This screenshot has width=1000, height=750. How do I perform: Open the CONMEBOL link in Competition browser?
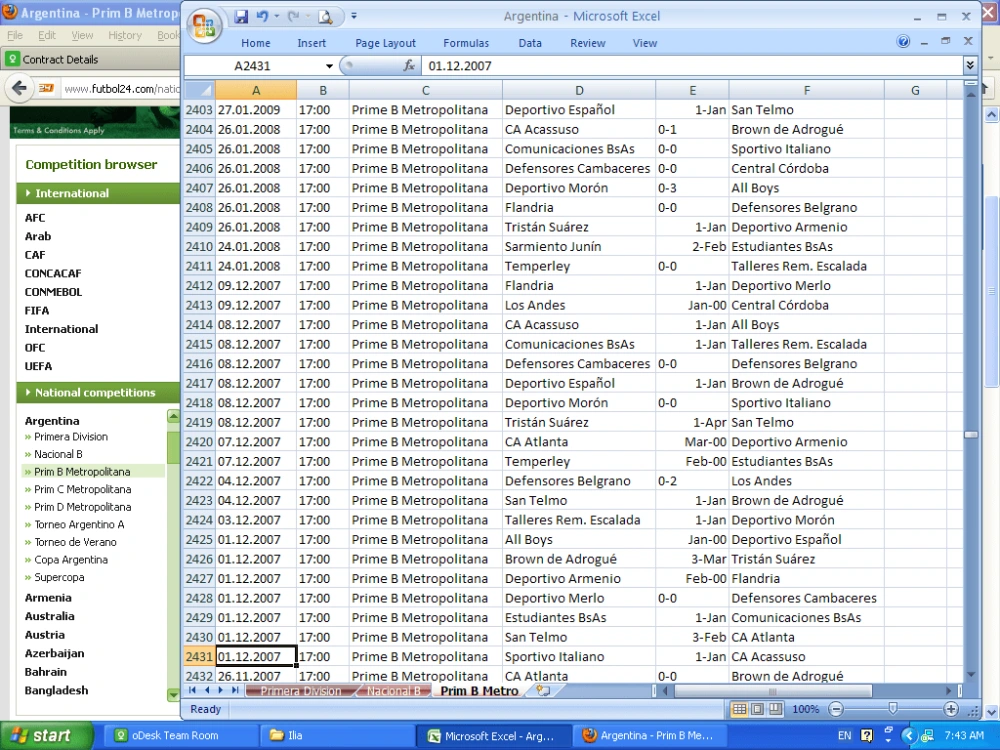tap(54, 292)
